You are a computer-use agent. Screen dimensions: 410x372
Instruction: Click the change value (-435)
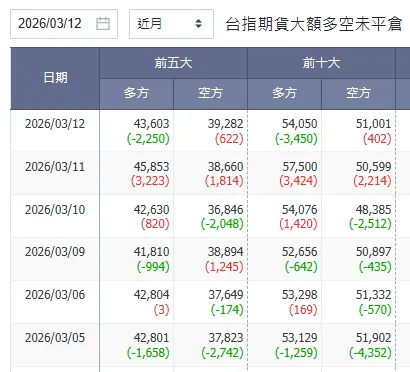click(375, 267)
